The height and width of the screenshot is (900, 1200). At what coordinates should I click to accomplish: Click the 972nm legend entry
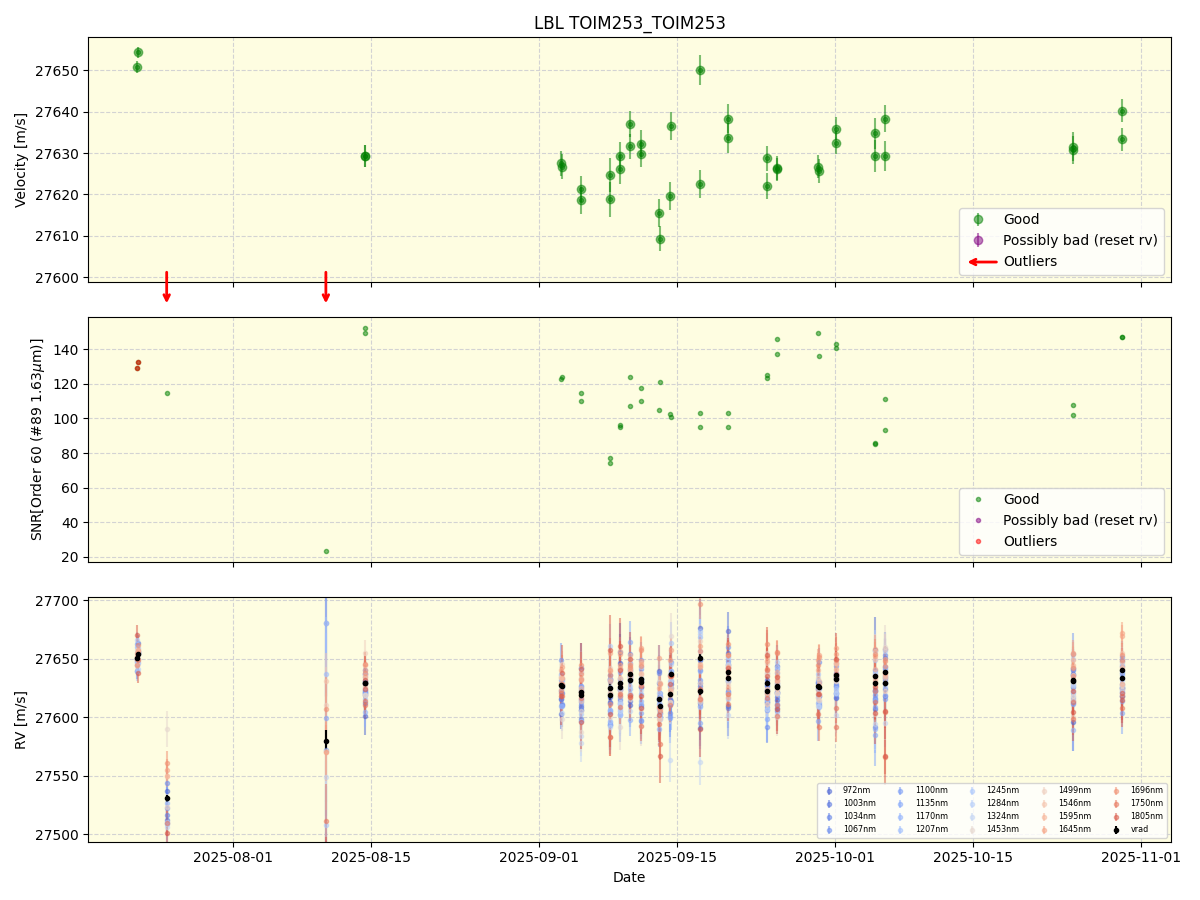coord(848,790)
